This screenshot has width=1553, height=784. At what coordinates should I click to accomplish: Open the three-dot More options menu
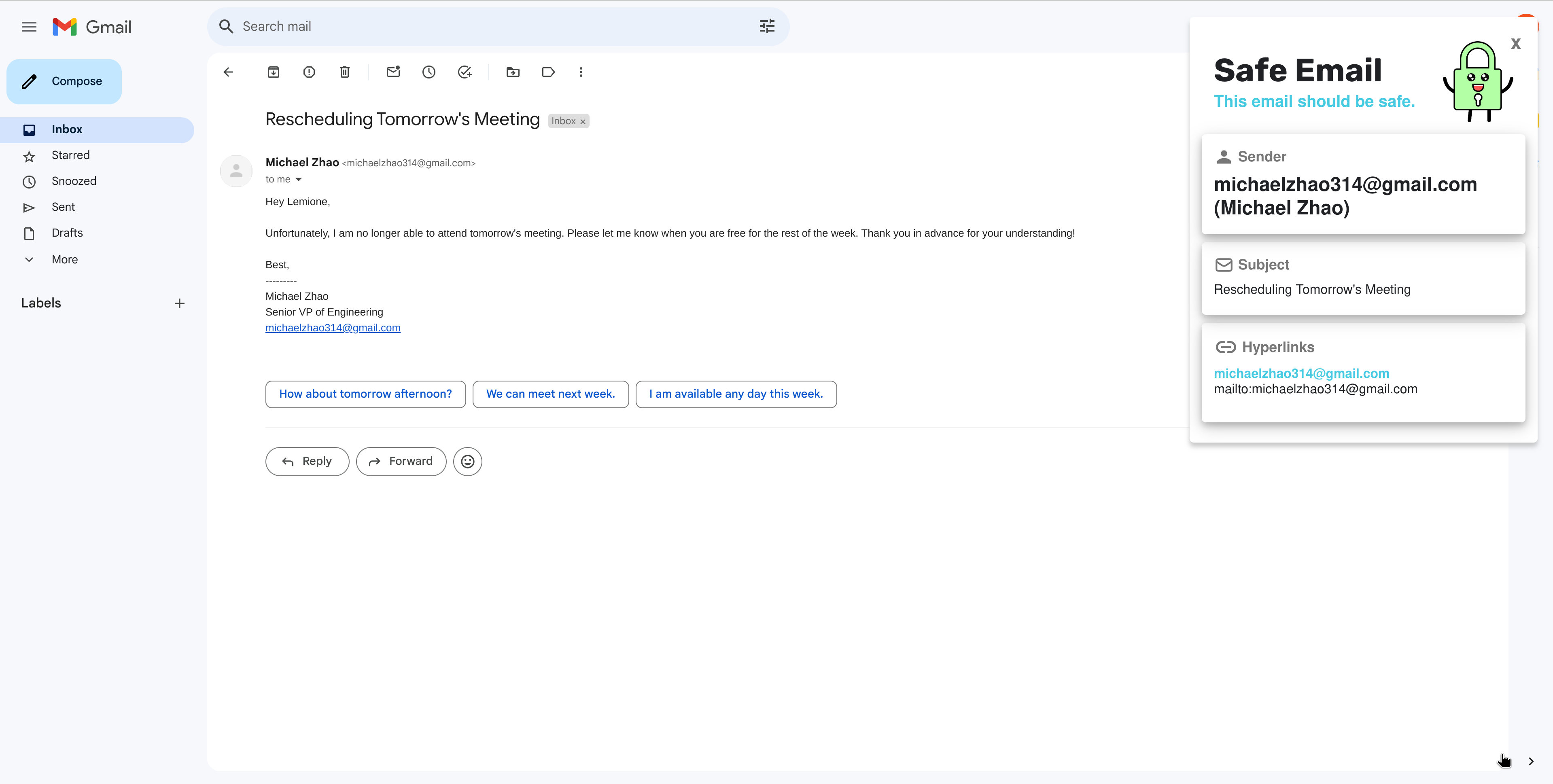pos(581,72)
